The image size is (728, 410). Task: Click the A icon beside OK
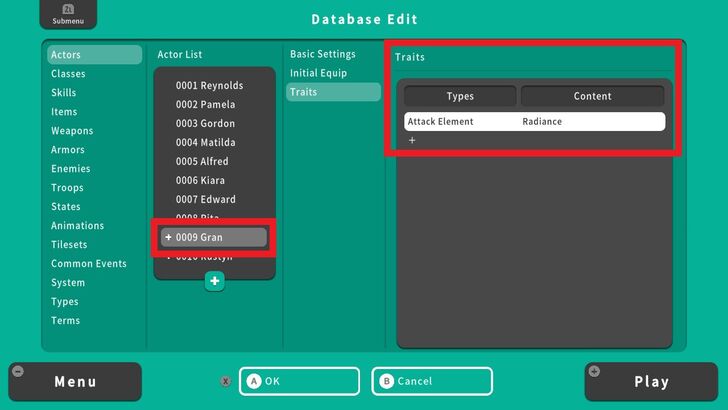tap(254, 381)
